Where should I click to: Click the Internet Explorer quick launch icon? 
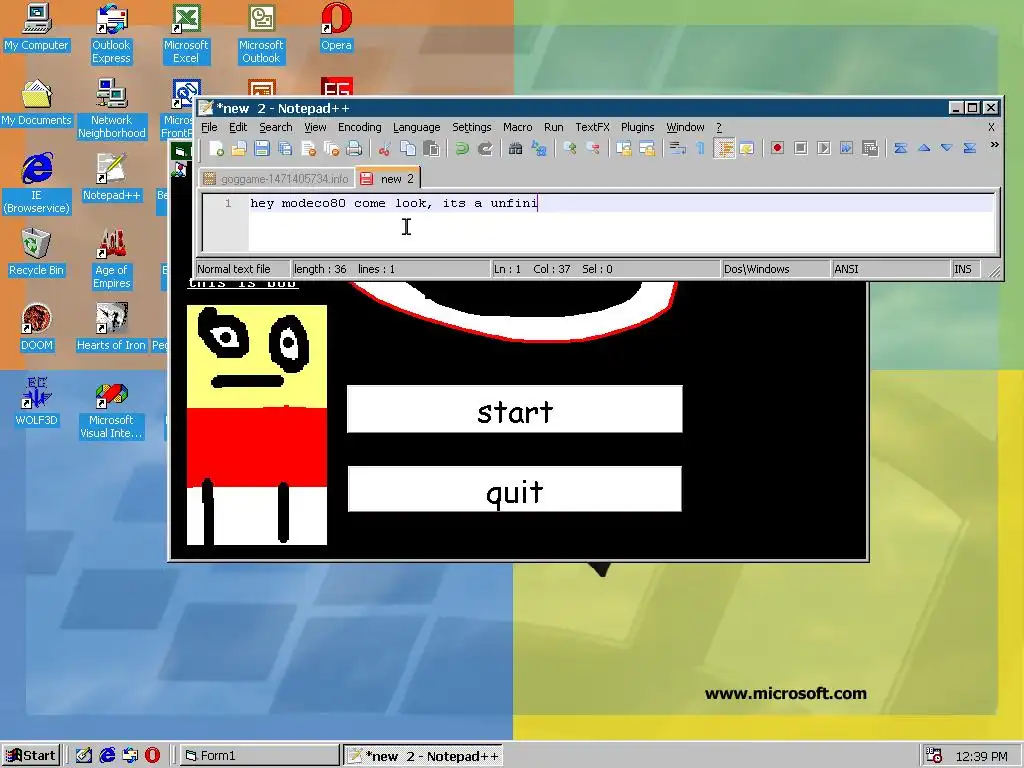(x=107, y=756)
